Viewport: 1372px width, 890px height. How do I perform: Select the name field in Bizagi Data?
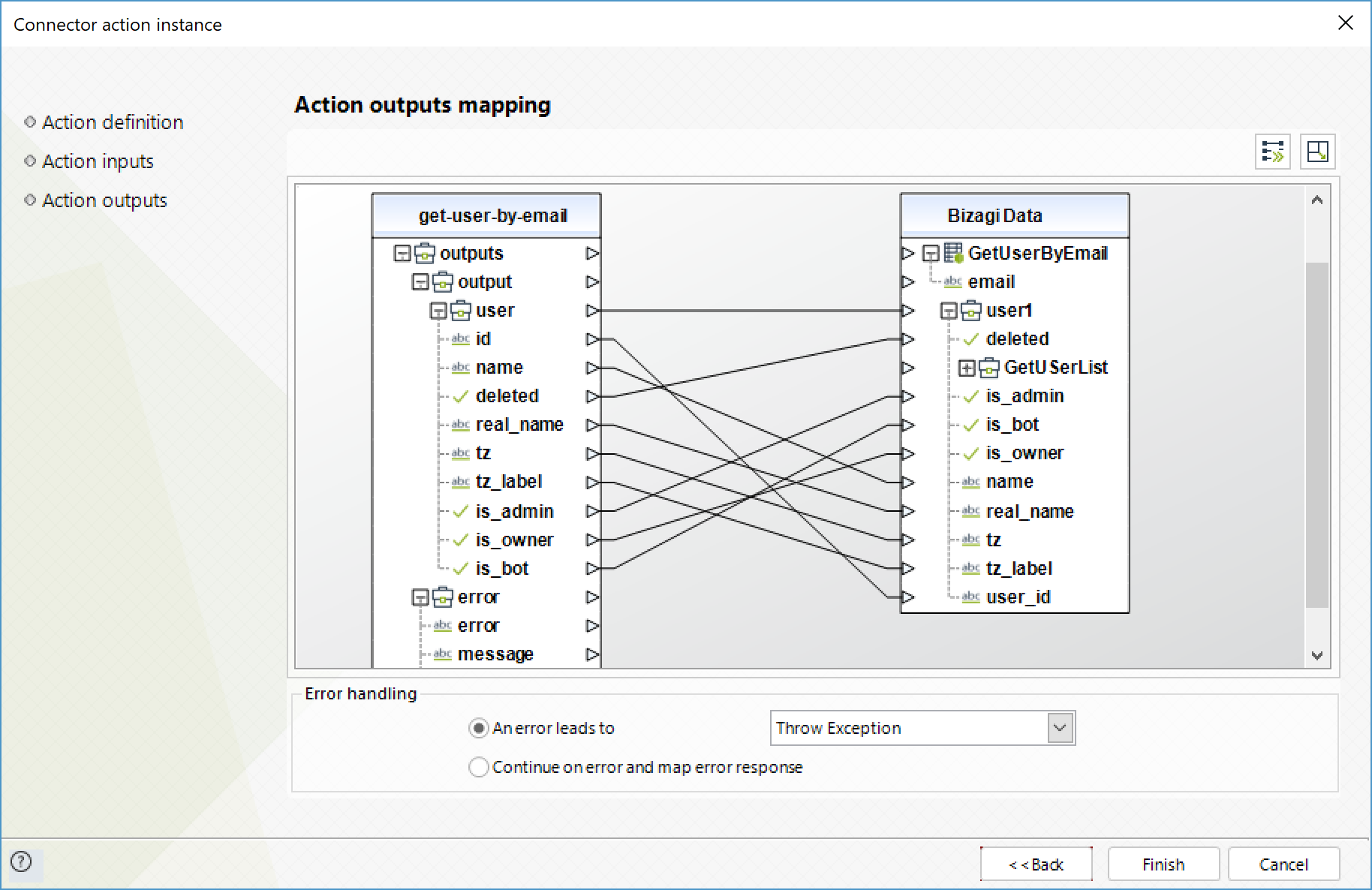click(1009, 482)
